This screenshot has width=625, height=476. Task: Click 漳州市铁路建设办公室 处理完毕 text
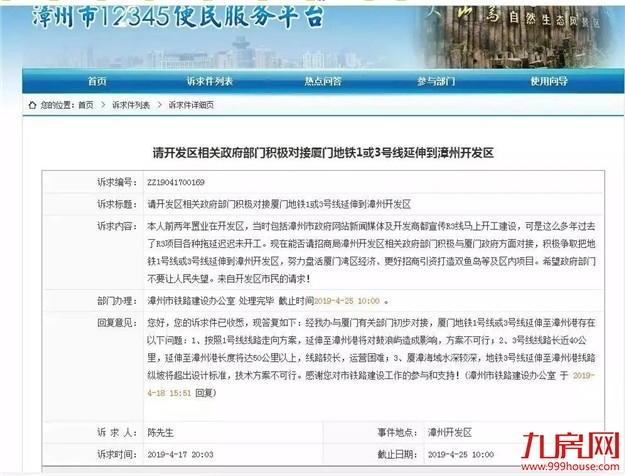(210, 301)
